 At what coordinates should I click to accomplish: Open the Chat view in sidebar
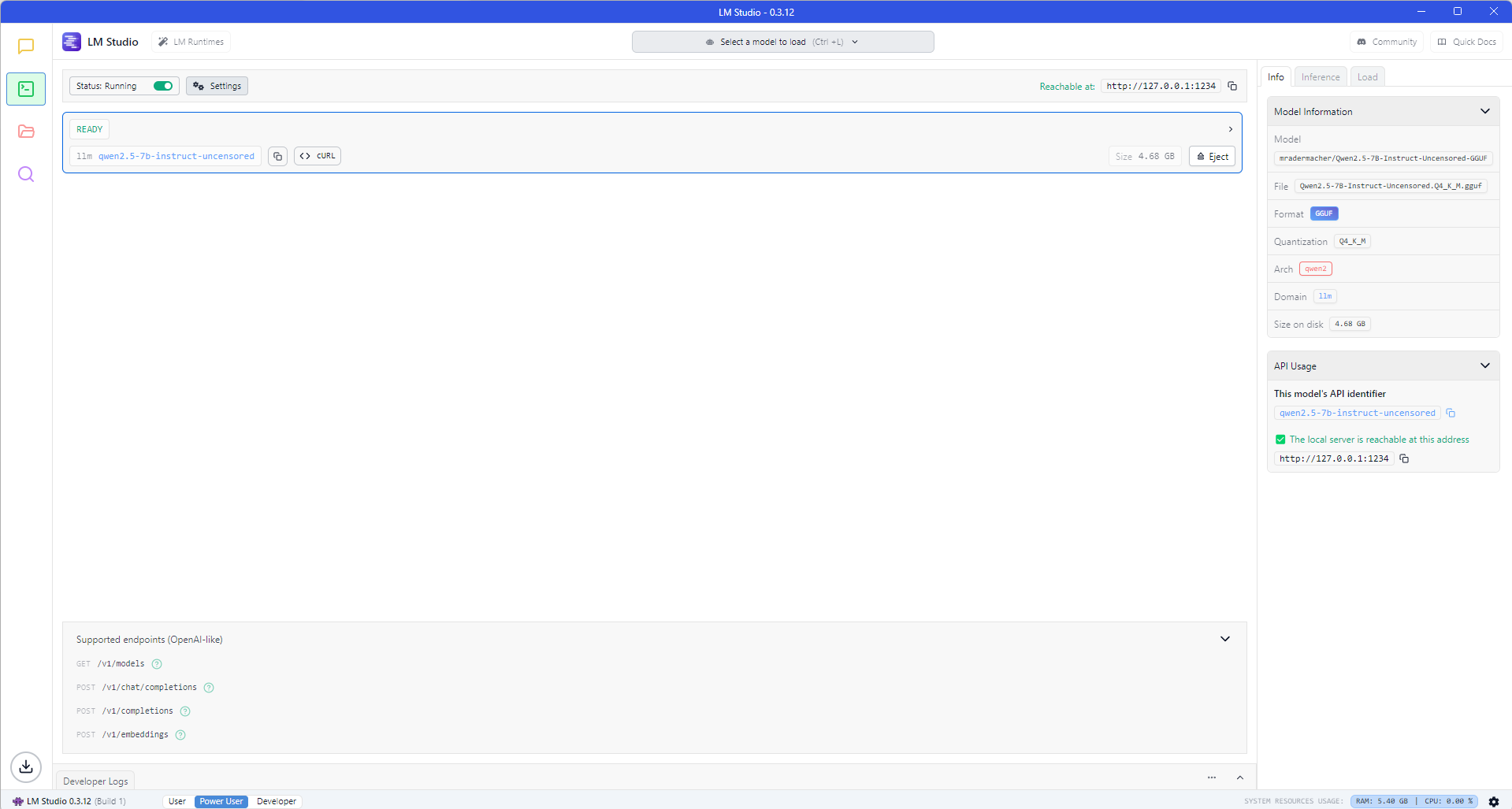[26, 46]
